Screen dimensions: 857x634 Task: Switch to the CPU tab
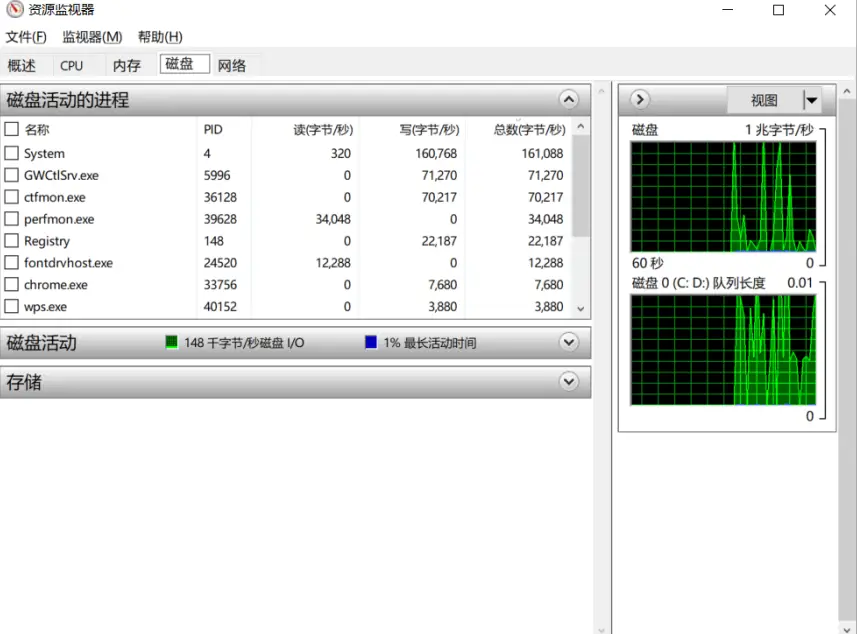(x=72, y=66)
